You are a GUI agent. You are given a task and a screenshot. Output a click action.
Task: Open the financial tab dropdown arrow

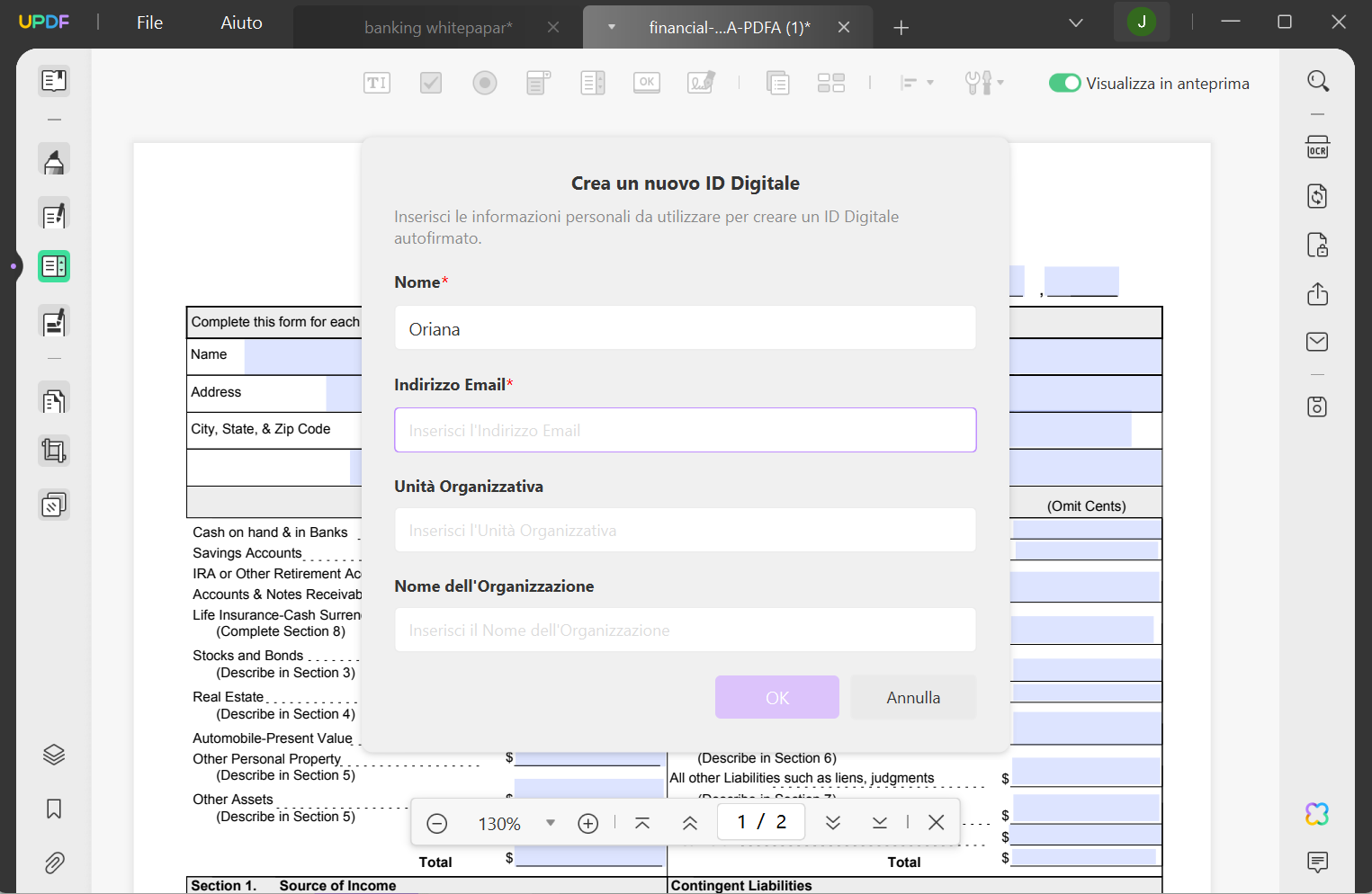coord(612,27)
